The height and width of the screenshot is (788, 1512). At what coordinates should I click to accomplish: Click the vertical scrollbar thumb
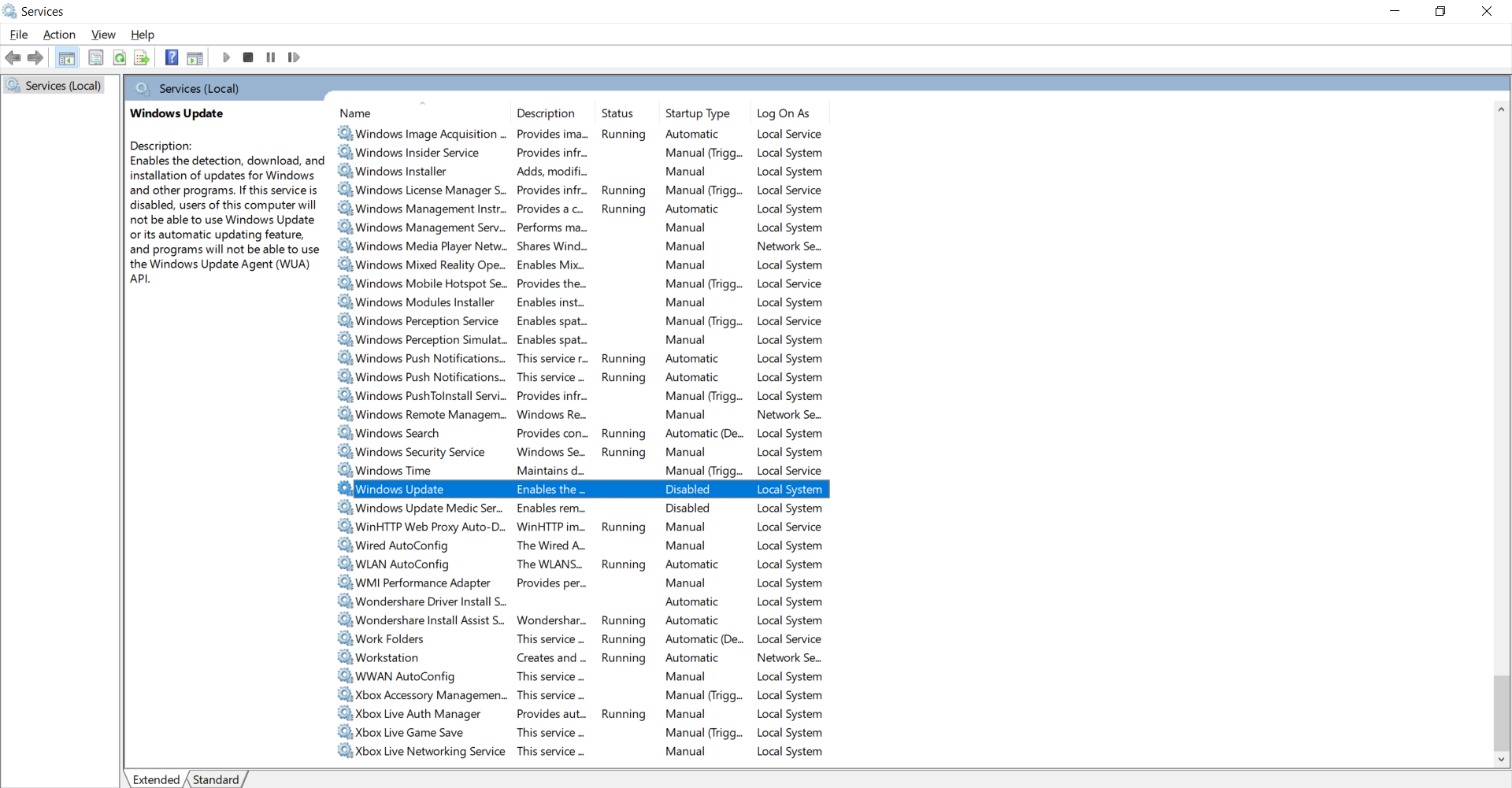click(x=1501, y=712)
